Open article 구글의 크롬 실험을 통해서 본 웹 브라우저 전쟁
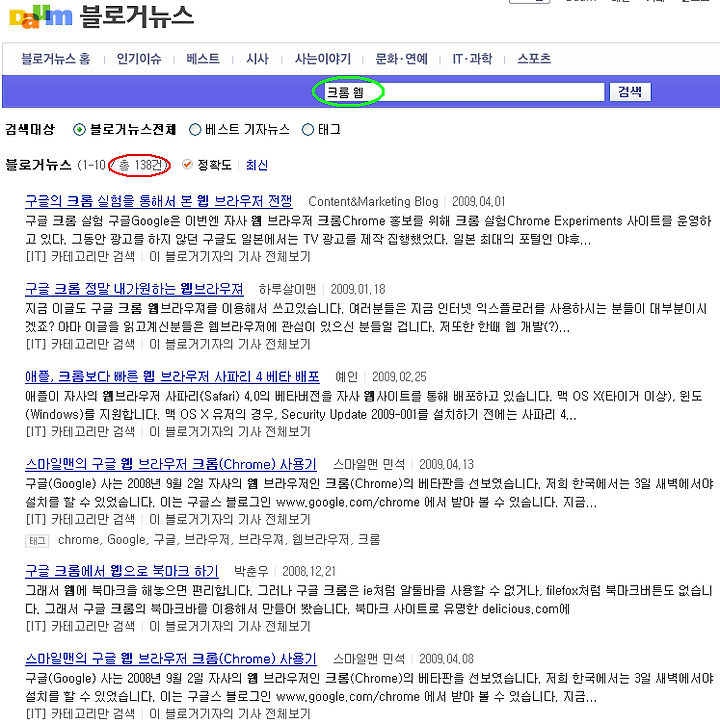720x724 pixels. [x=159, y=201]
